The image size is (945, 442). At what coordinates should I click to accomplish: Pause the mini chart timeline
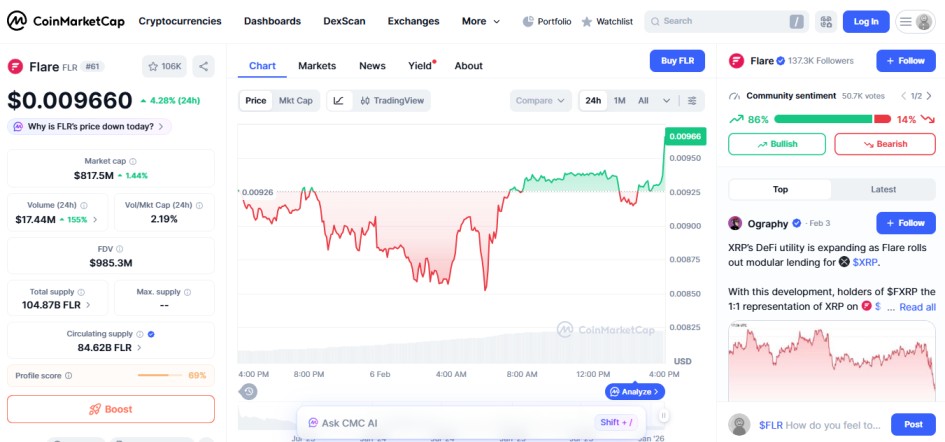point(664,415)
